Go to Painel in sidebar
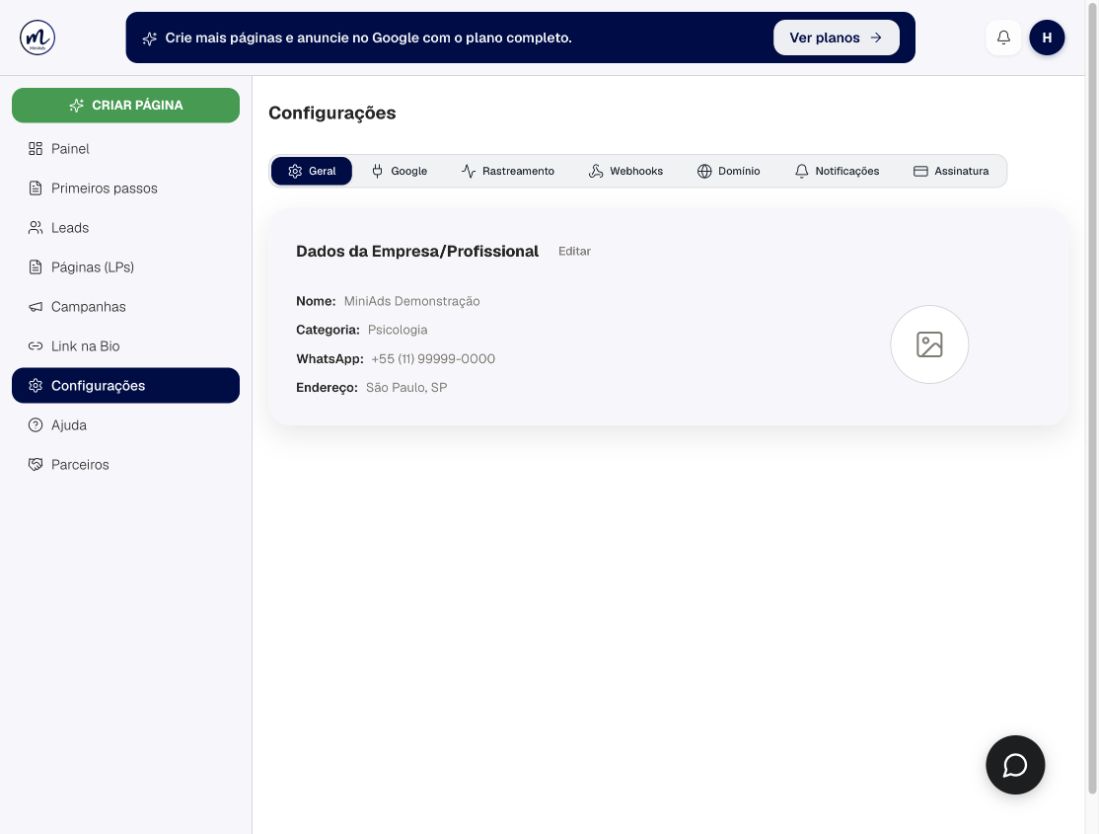The width and height of the screenshot is (1099, 834). click(x=125, y=149)
